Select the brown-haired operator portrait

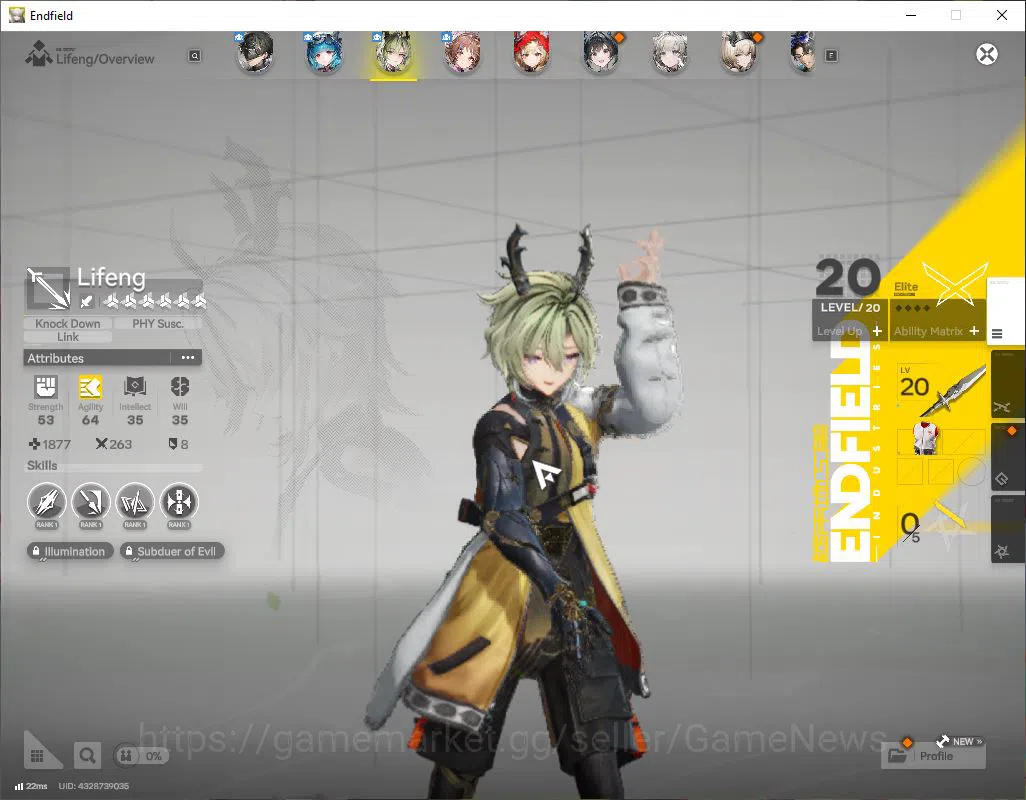pos(463,52)
